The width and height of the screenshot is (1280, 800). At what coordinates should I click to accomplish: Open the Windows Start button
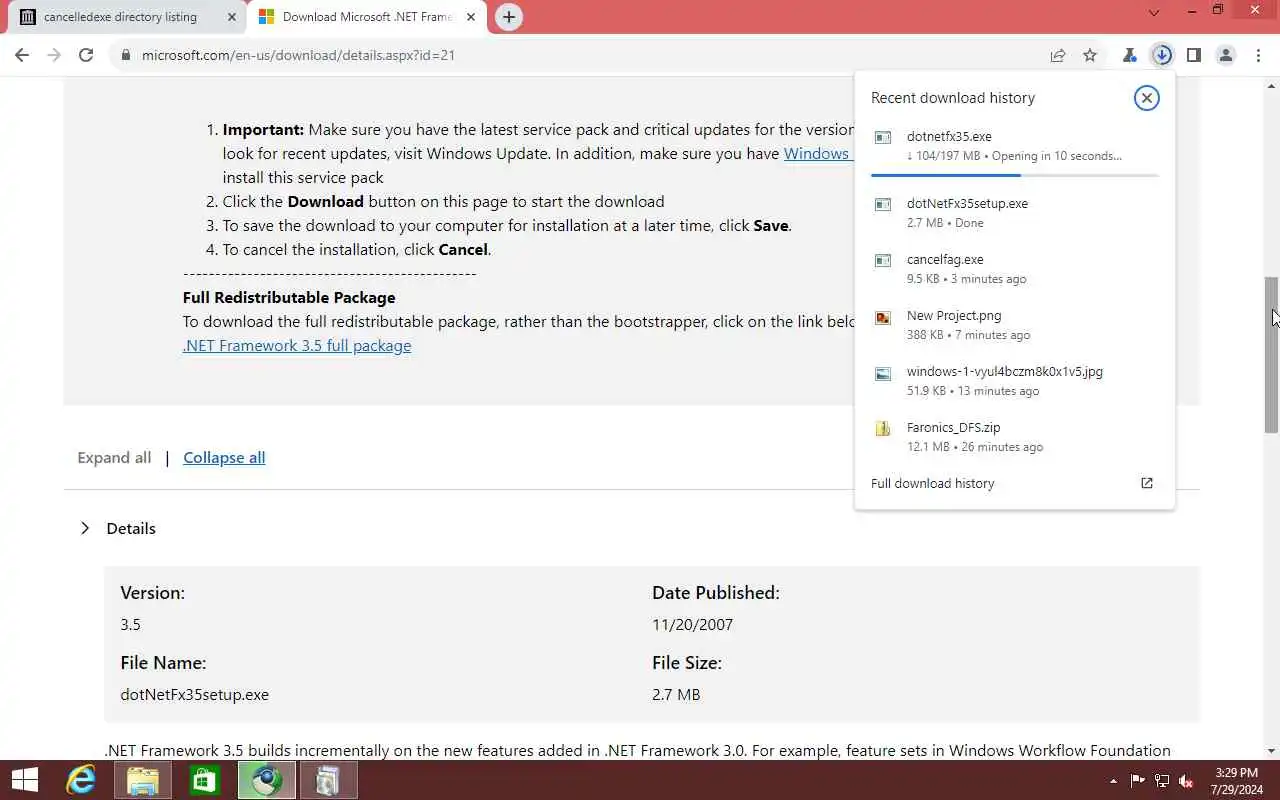click(24, 780)
